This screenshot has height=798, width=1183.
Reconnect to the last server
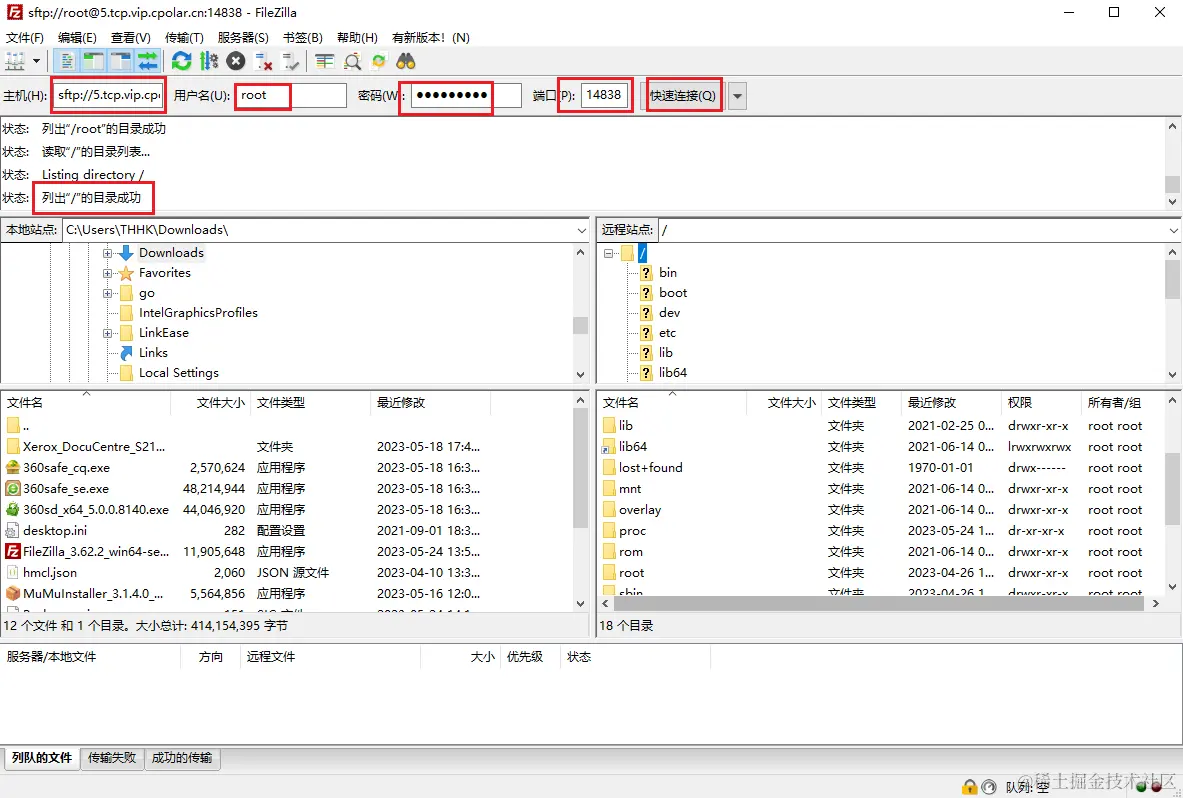click(290, 61)
